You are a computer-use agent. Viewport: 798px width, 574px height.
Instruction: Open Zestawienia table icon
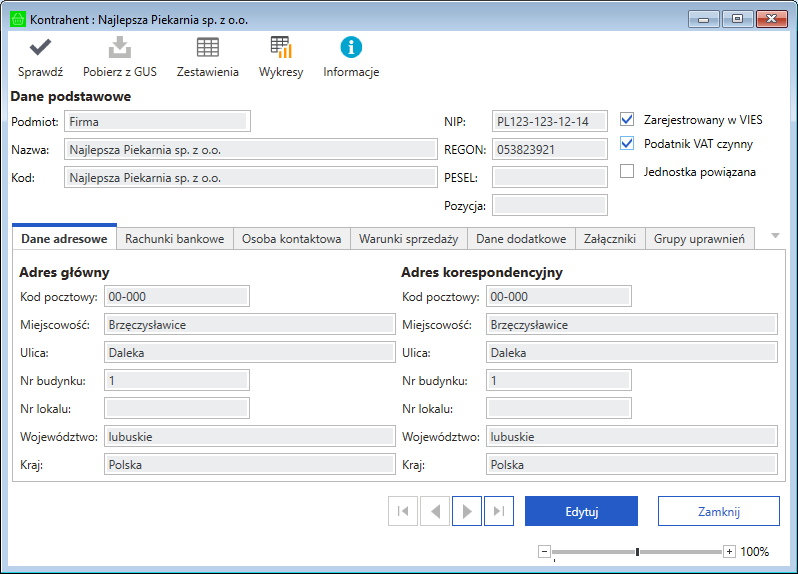point(207,47)
